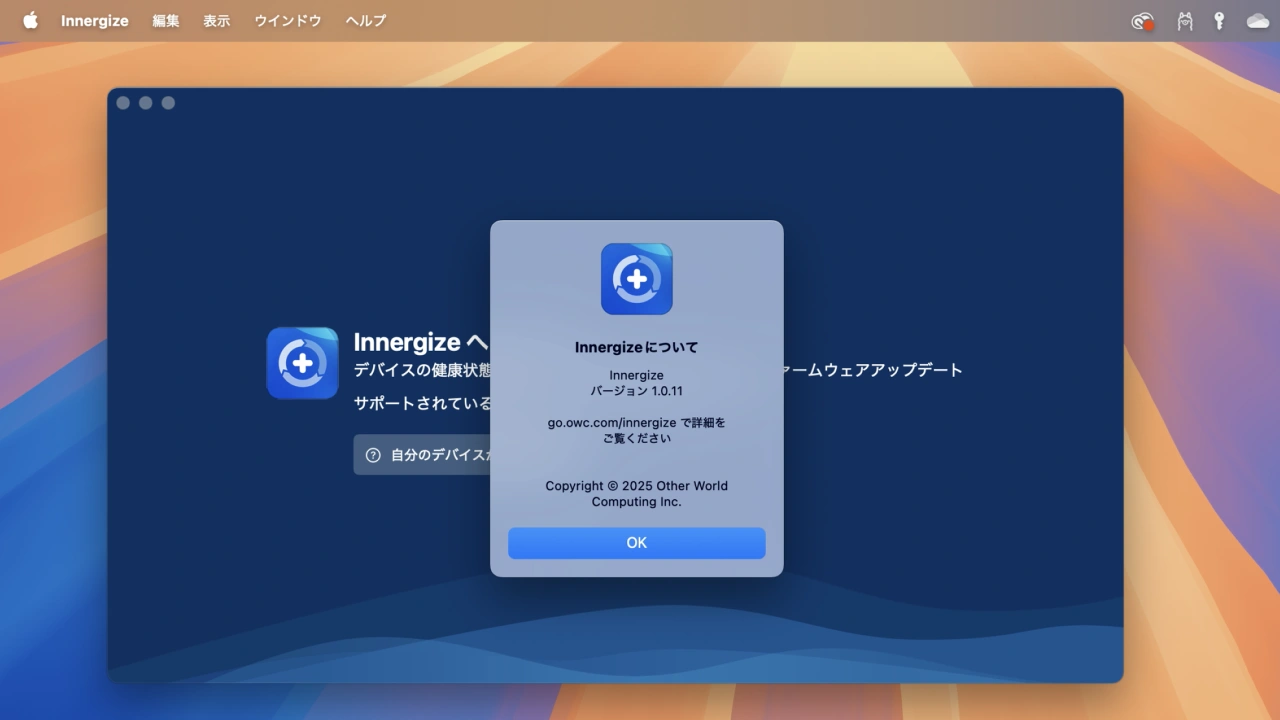Open the 表示 menu
The width and height of the screenshot is (1280, 720).
[x=217, y=21]
